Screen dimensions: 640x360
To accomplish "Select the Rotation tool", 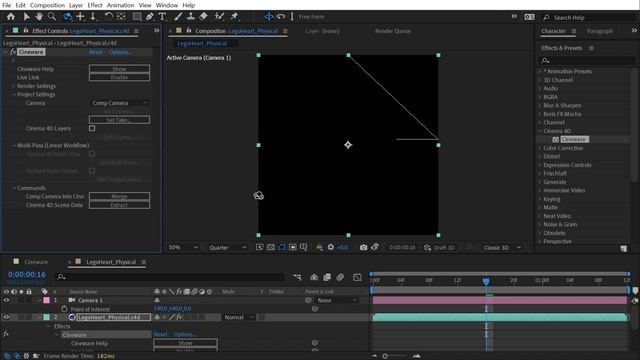I will pos(108,16).
